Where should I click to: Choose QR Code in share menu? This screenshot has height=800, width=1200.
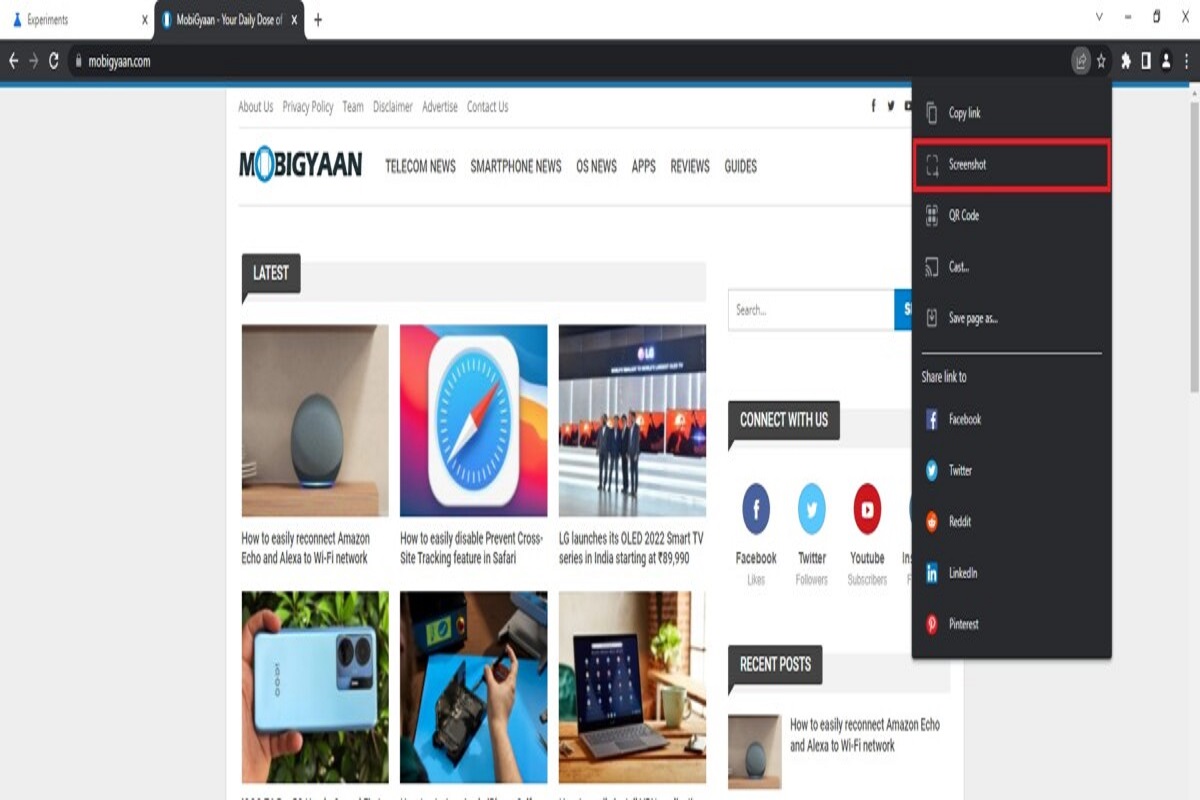click(x=1011, y=215)
